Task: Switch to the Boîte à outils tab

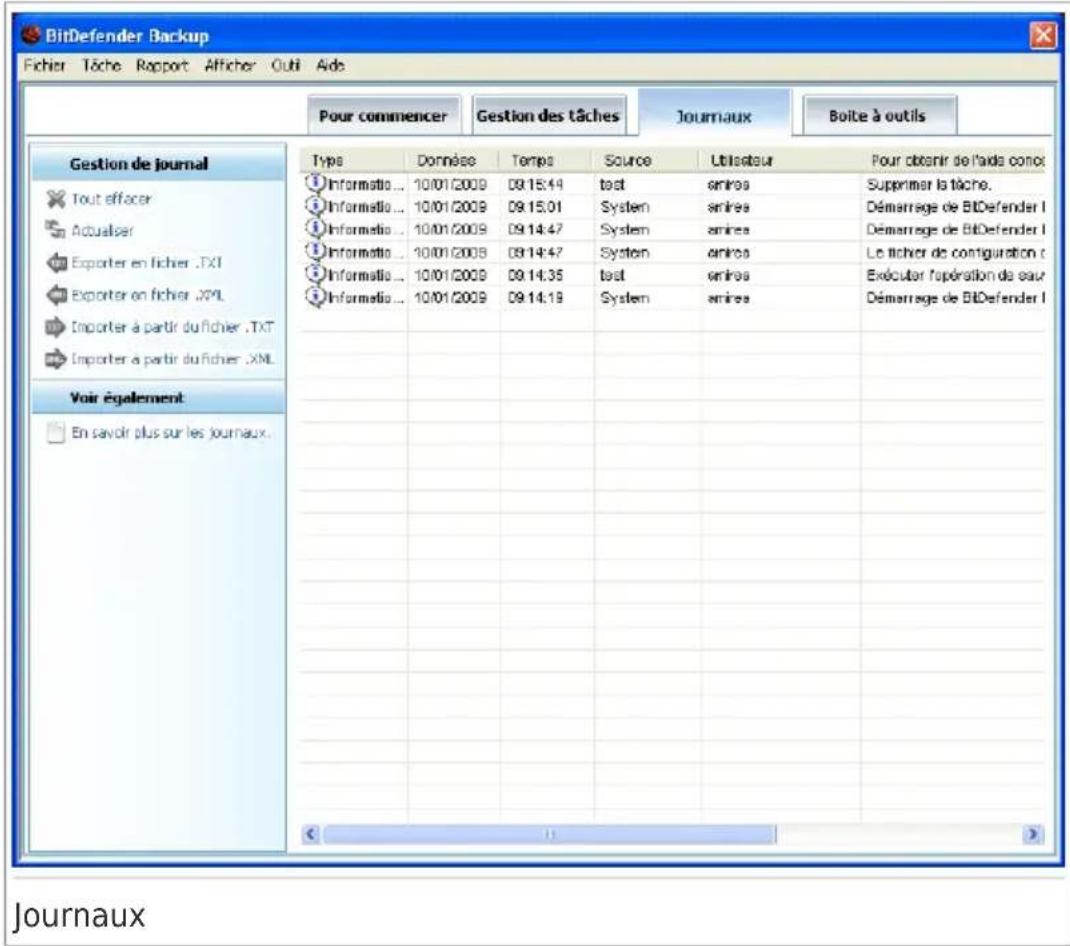Action: 878,115
